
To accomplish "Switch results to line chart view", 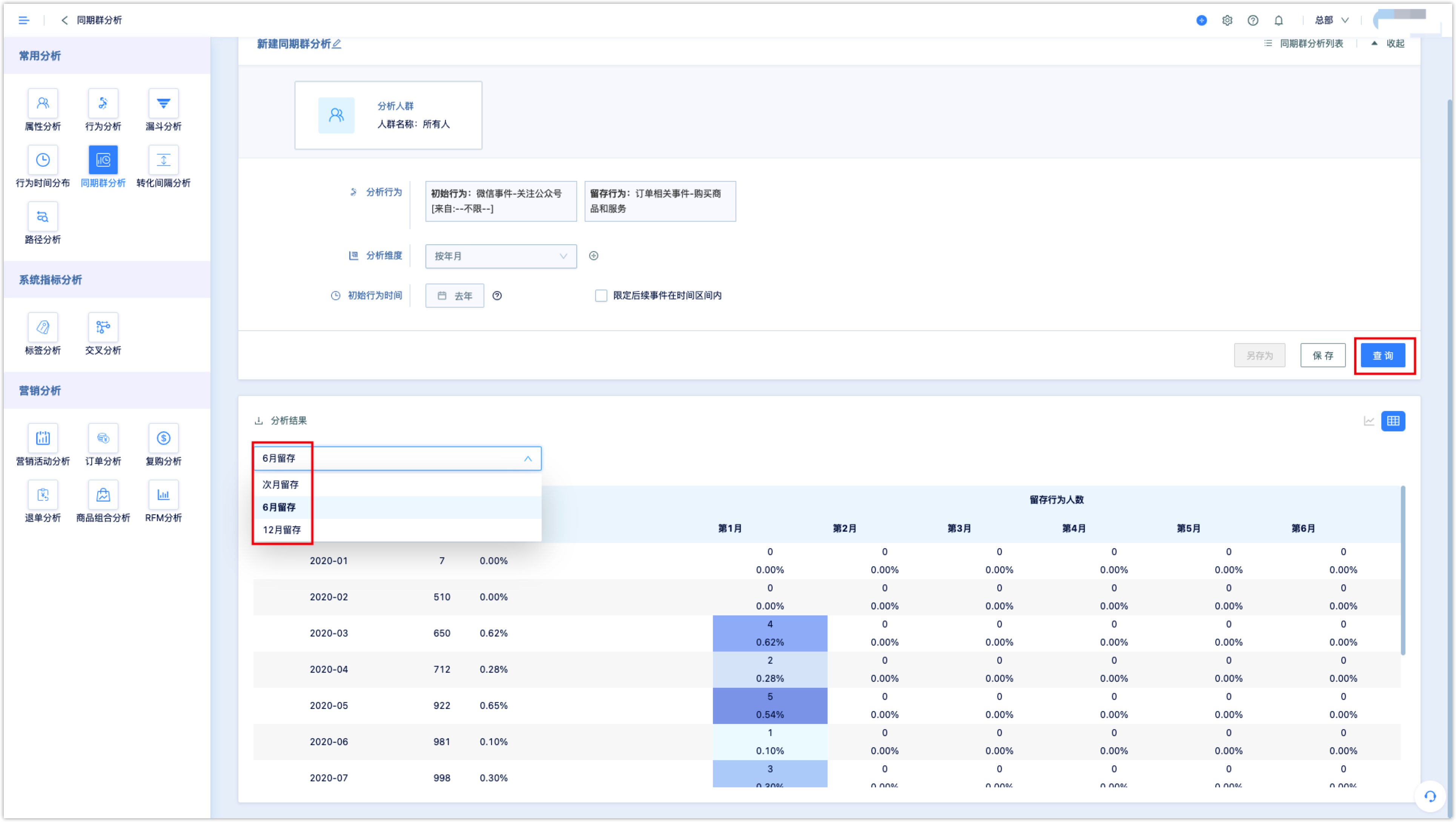I will point(1368,421).
